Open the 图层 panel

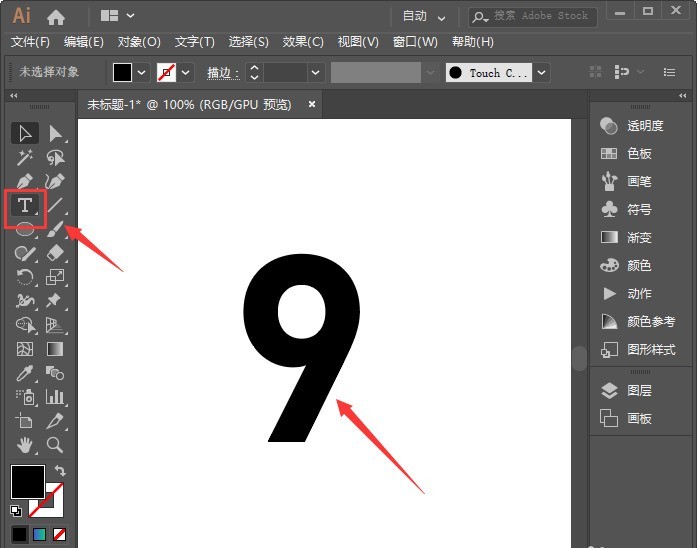639,391
